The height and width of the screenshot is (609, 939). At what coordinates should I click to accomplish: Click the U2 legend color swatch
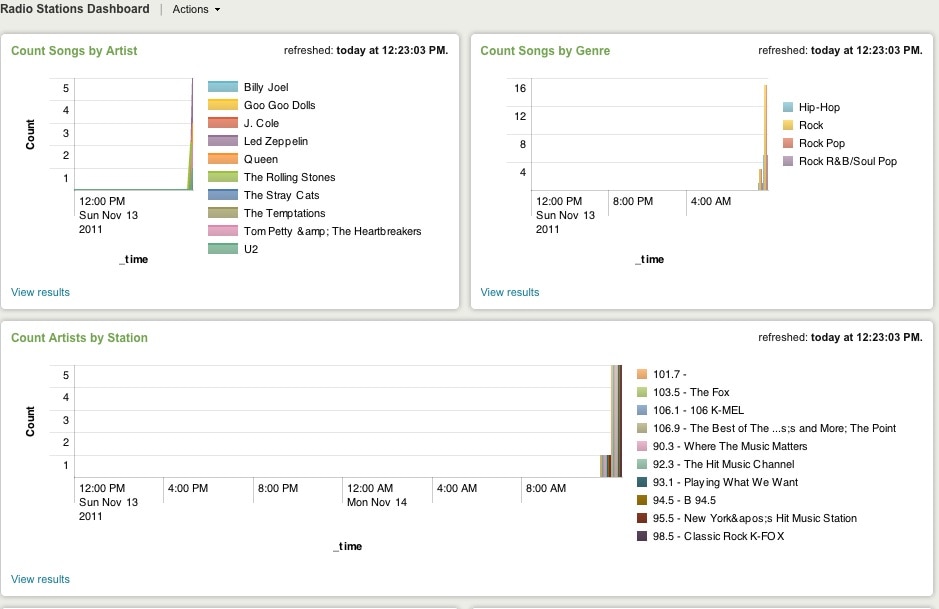click(x=222, y=249)
